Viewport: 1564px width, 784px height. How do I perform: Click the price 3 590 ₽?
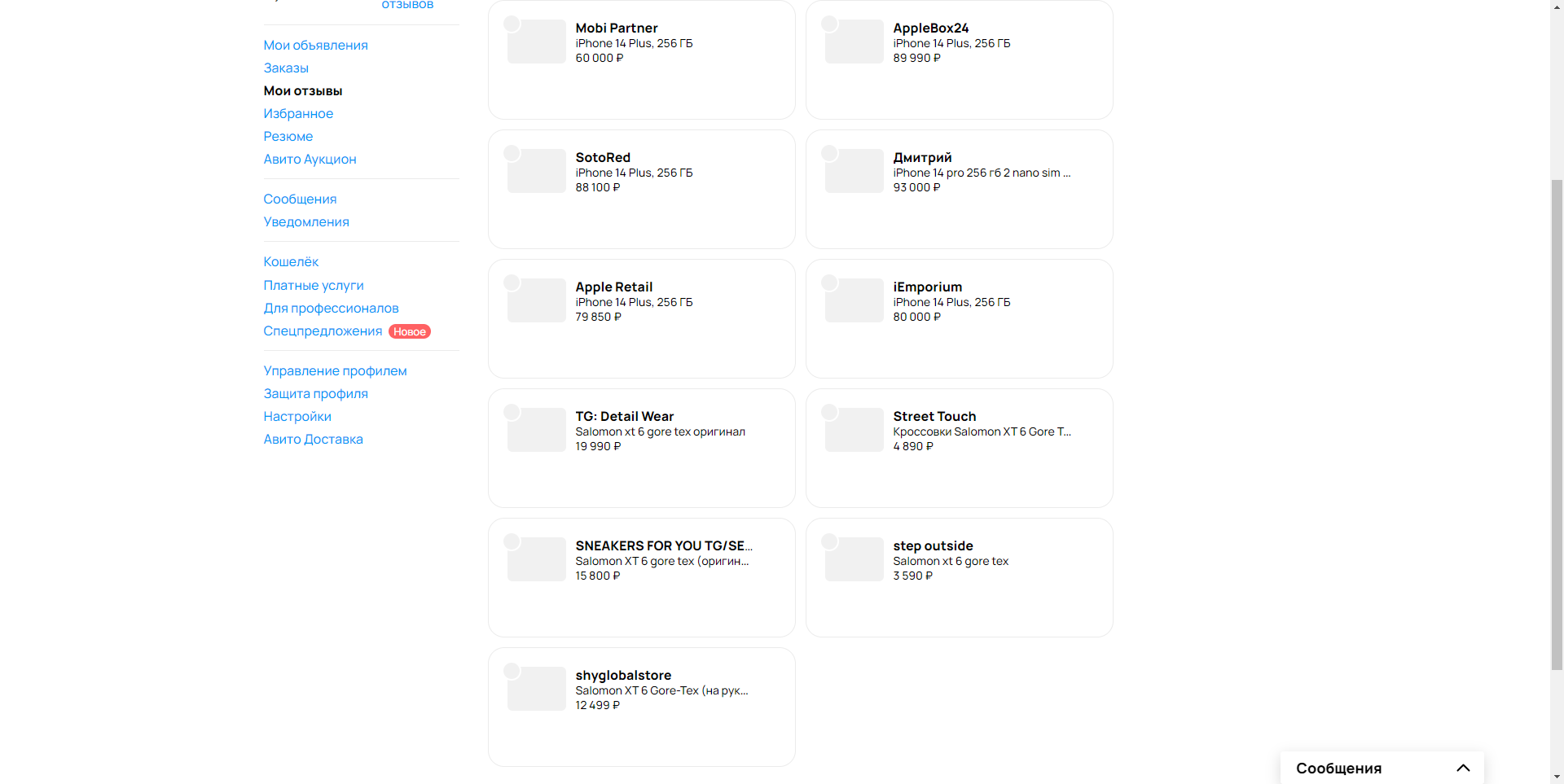tap(912, 576)
